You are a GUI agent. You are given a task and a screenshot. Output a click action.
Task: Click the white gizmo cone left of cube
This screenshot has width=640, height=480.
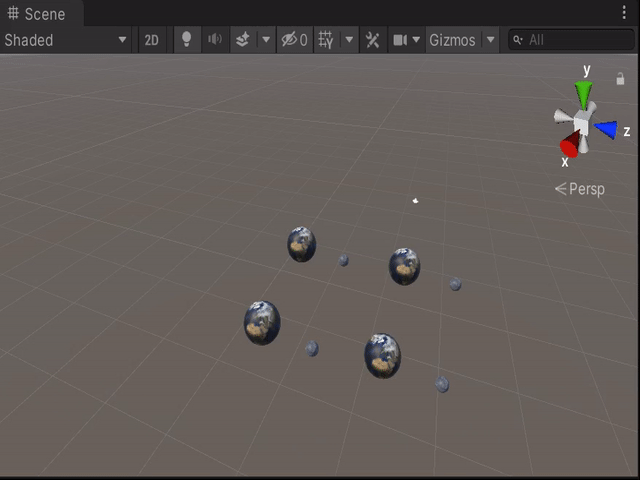coord(563,116)
